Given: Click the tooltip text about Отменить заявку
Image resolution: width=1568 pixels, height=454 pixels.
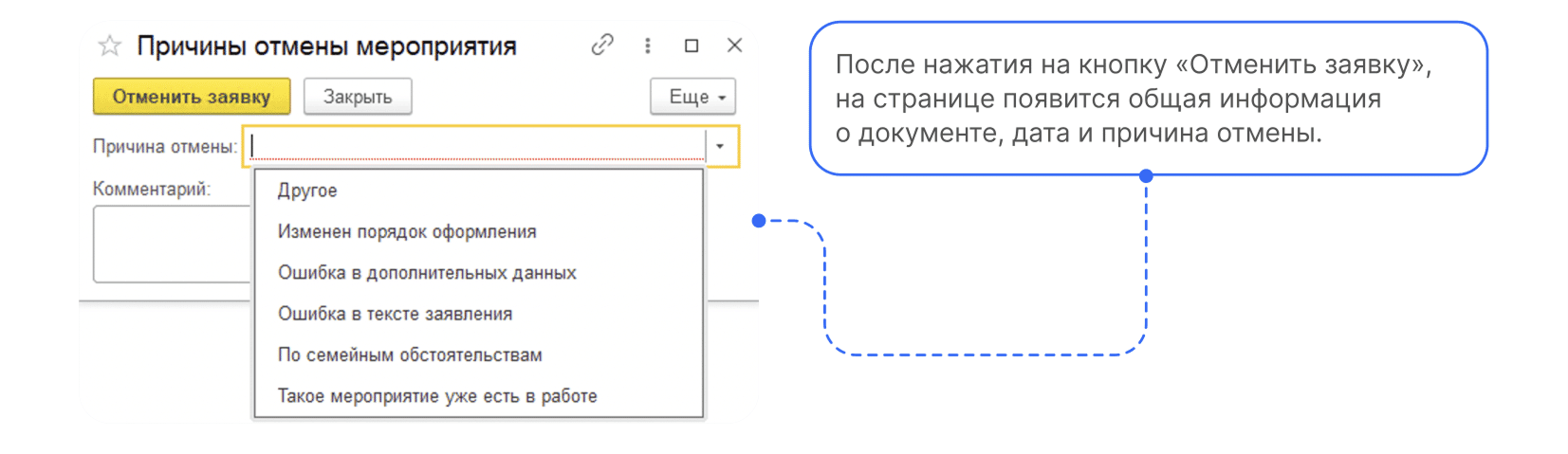Looking at the screenshot, I should pos(1134,99).
